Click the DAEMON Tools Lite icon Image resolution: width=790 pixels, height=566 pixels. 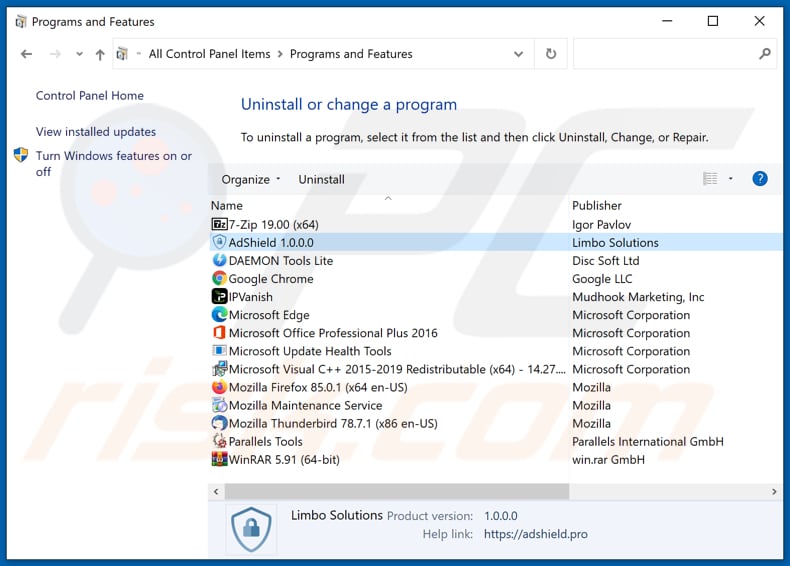[219, 261]
